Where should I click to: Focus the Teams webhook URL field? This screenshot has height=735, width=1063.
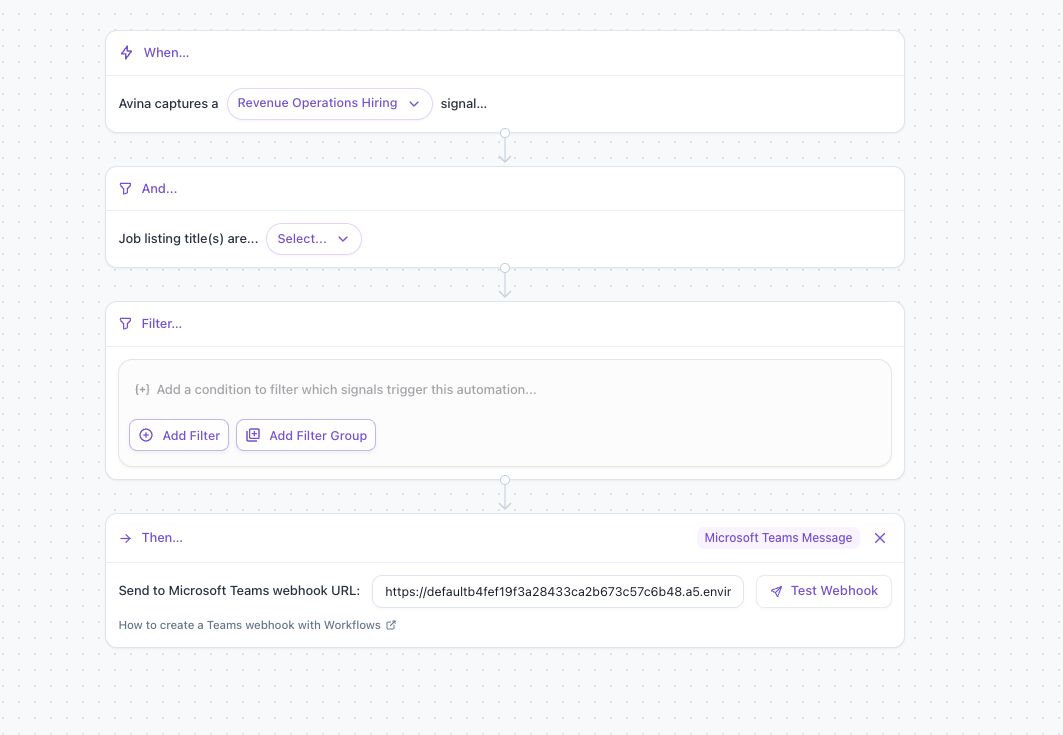pos(558,592)
